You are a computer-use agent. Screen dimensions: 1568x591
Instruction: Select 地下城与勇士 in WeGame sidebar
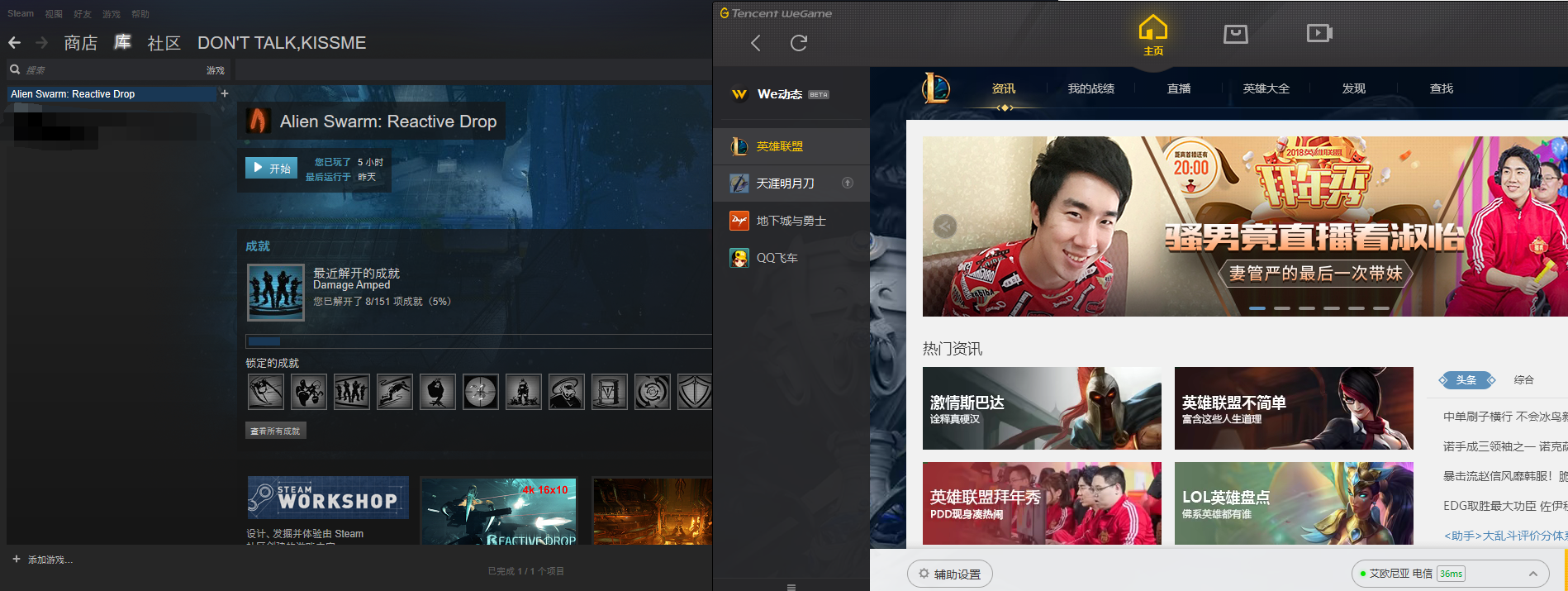tap(791, 221)
